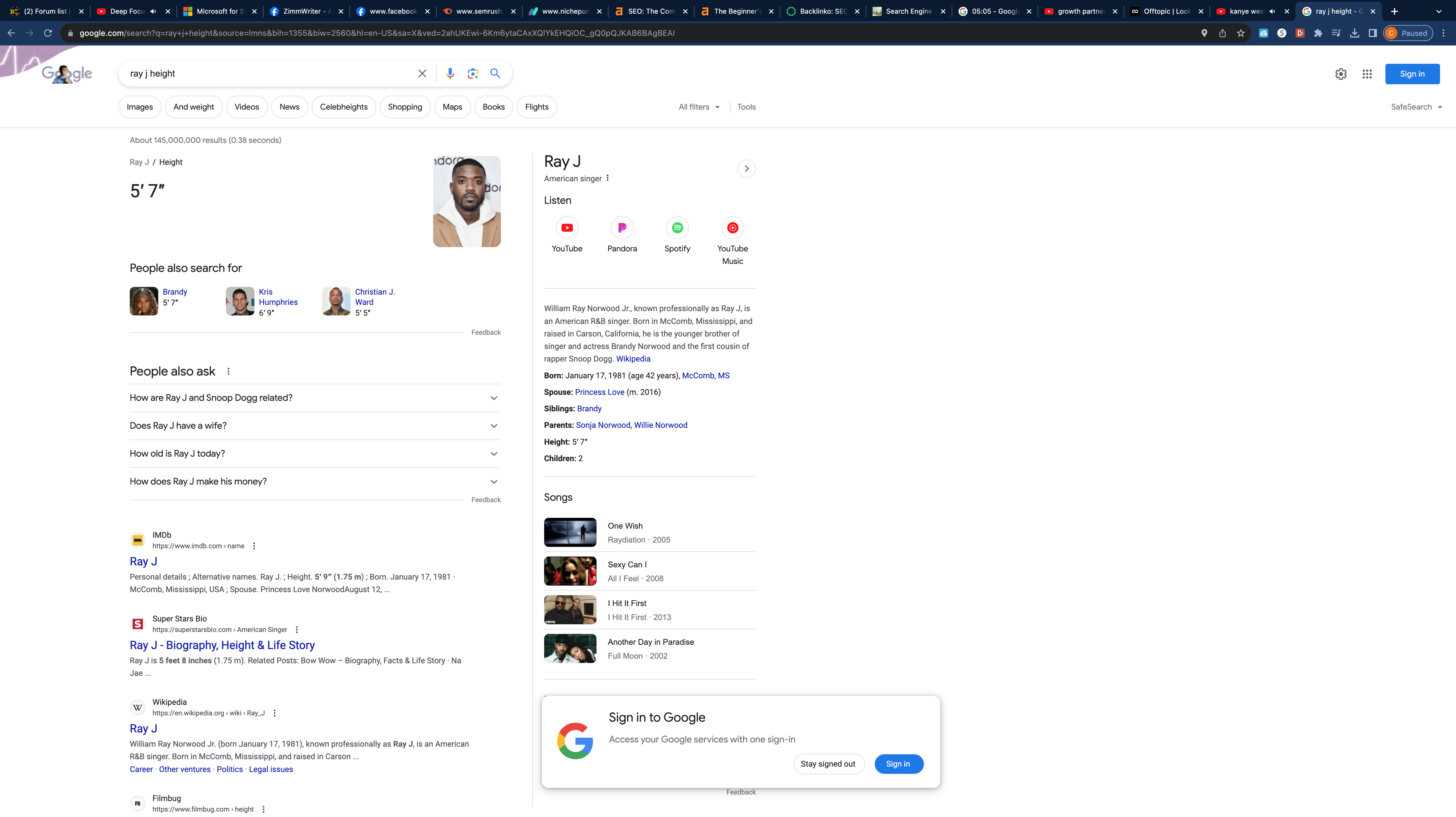Open Wikipedia result three-dot menu
The image size is (1456, 817).
tap(275, 714)
